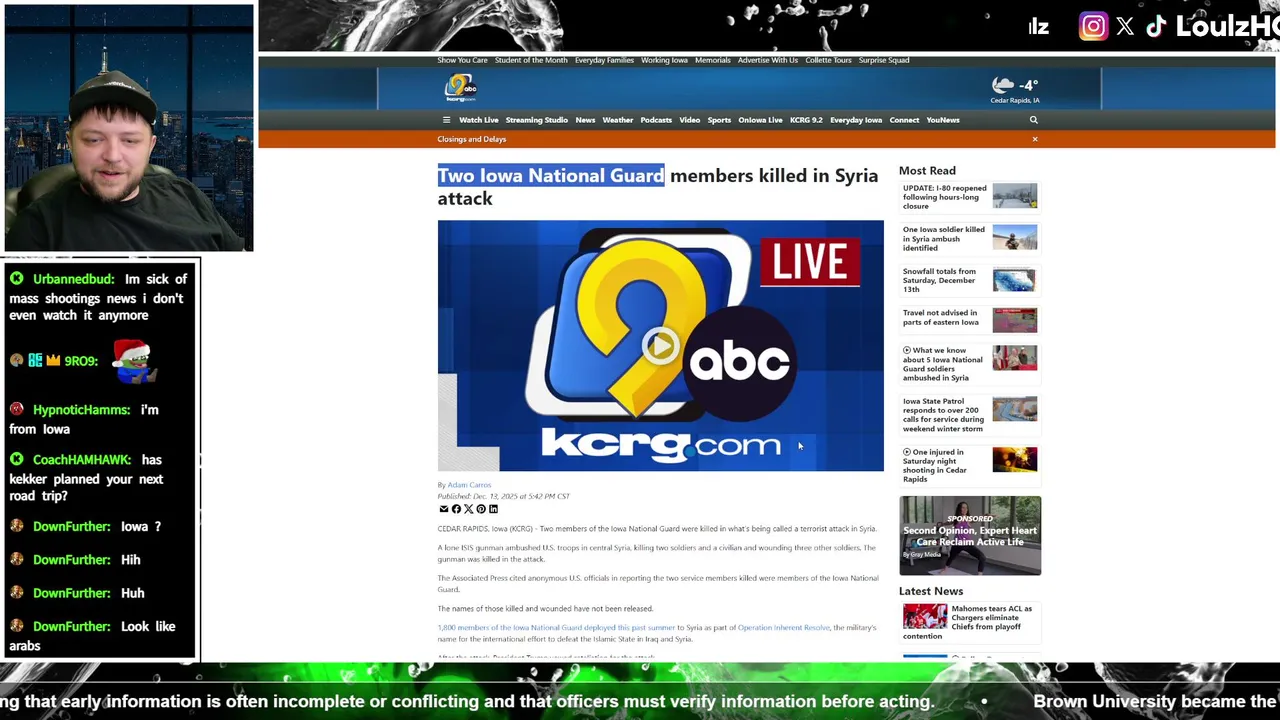Click I-80 reopened story thumbnail
Screen dimensions: 1280x720
(1015, 196)
